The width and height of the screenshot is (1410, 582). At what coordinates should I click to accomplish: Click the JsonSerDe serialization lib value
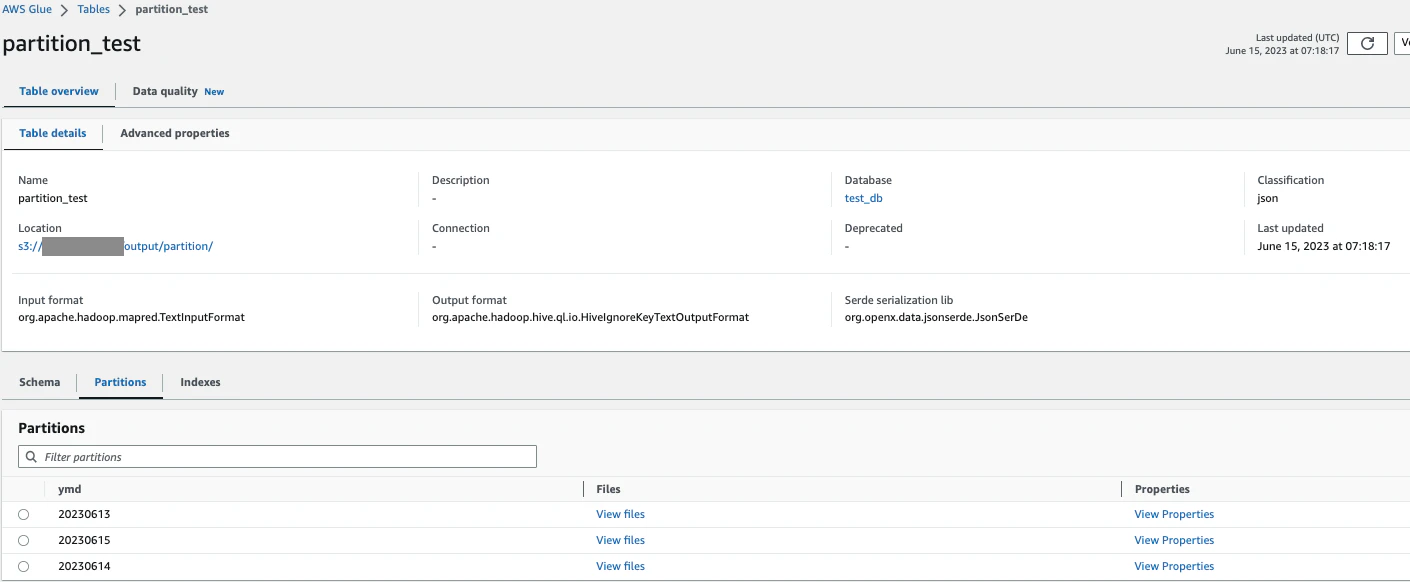click(935, 317)
